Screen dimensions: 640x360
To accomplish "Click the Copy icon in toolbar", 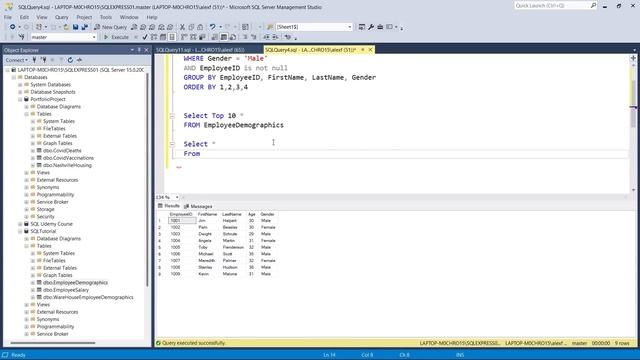I will click(191, 27).
